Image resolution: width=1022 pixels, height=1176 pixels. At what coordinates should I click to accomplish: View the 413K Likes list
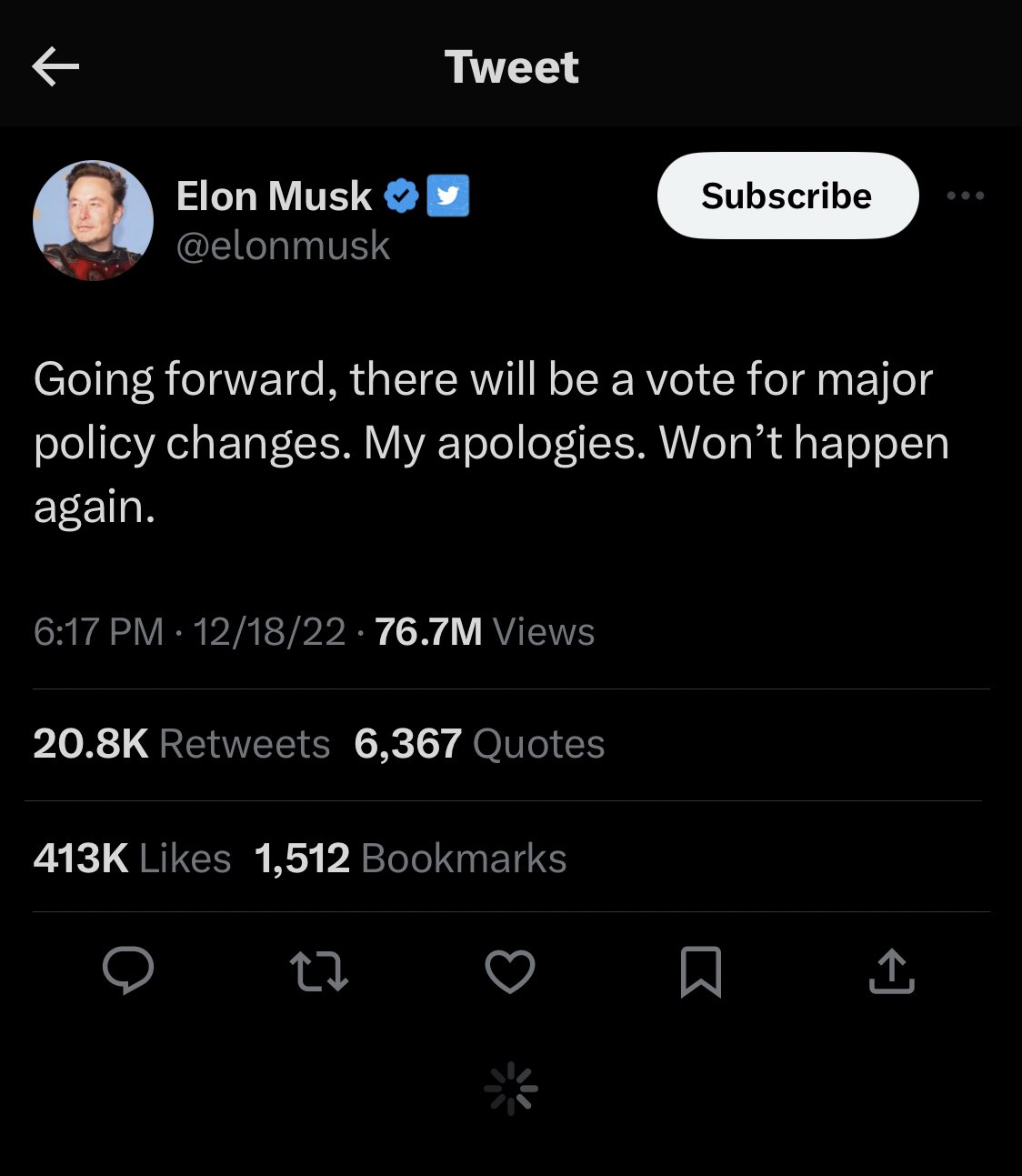[132, 859]
